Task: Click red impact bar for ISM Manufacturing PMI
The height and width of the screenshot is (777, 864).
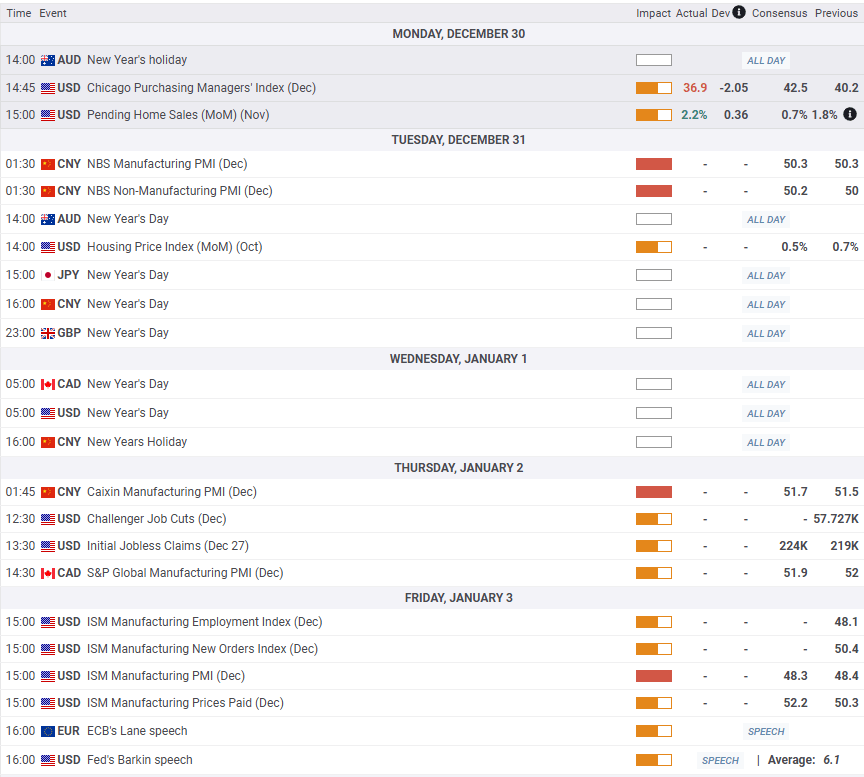Action: (x=653, y=676)
